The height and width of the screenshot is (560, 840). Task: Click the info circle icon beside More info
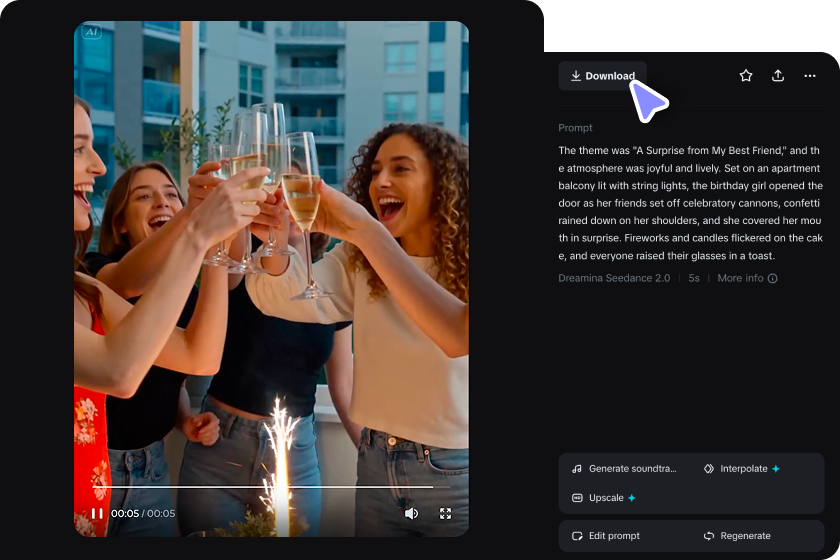(x=772, y=278)
